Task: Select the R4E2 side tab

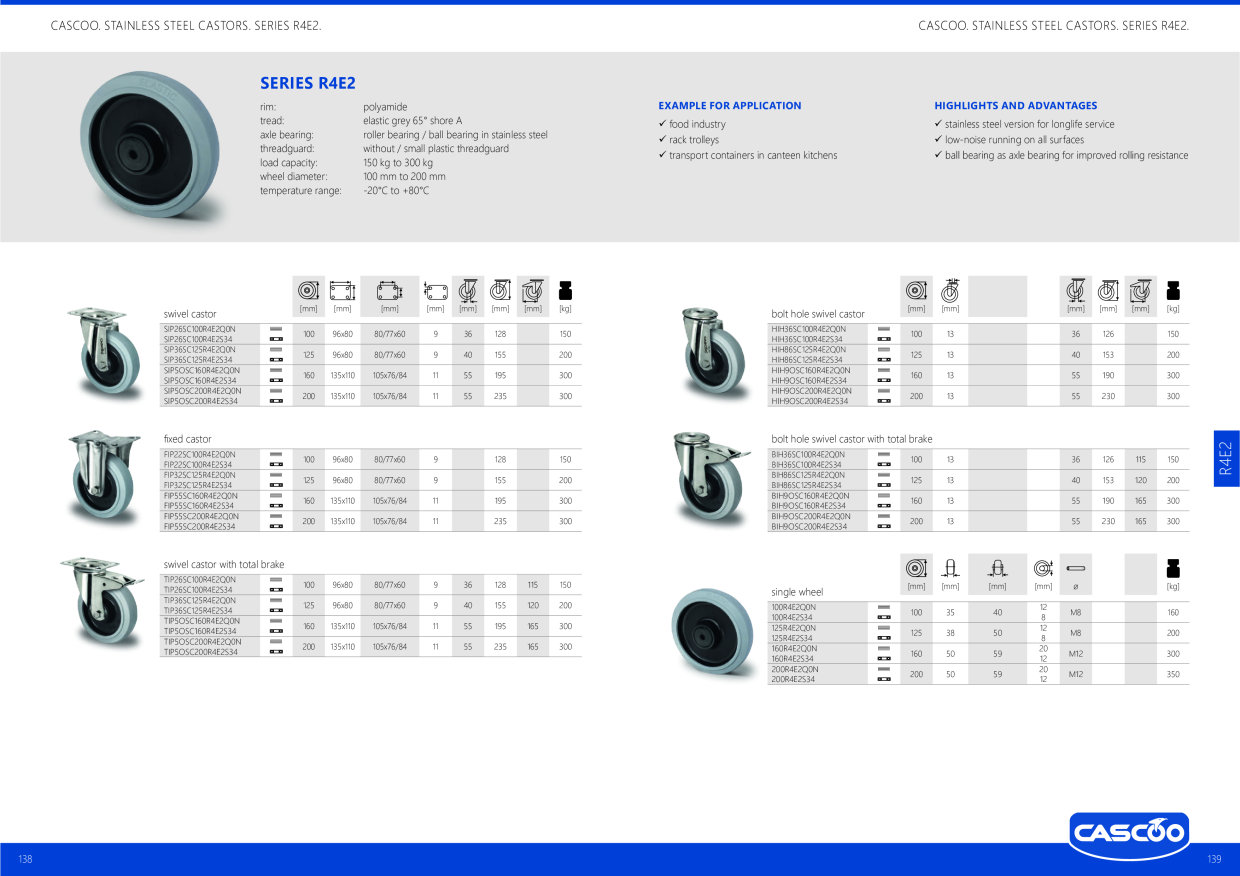Action: coord(1225,459)
